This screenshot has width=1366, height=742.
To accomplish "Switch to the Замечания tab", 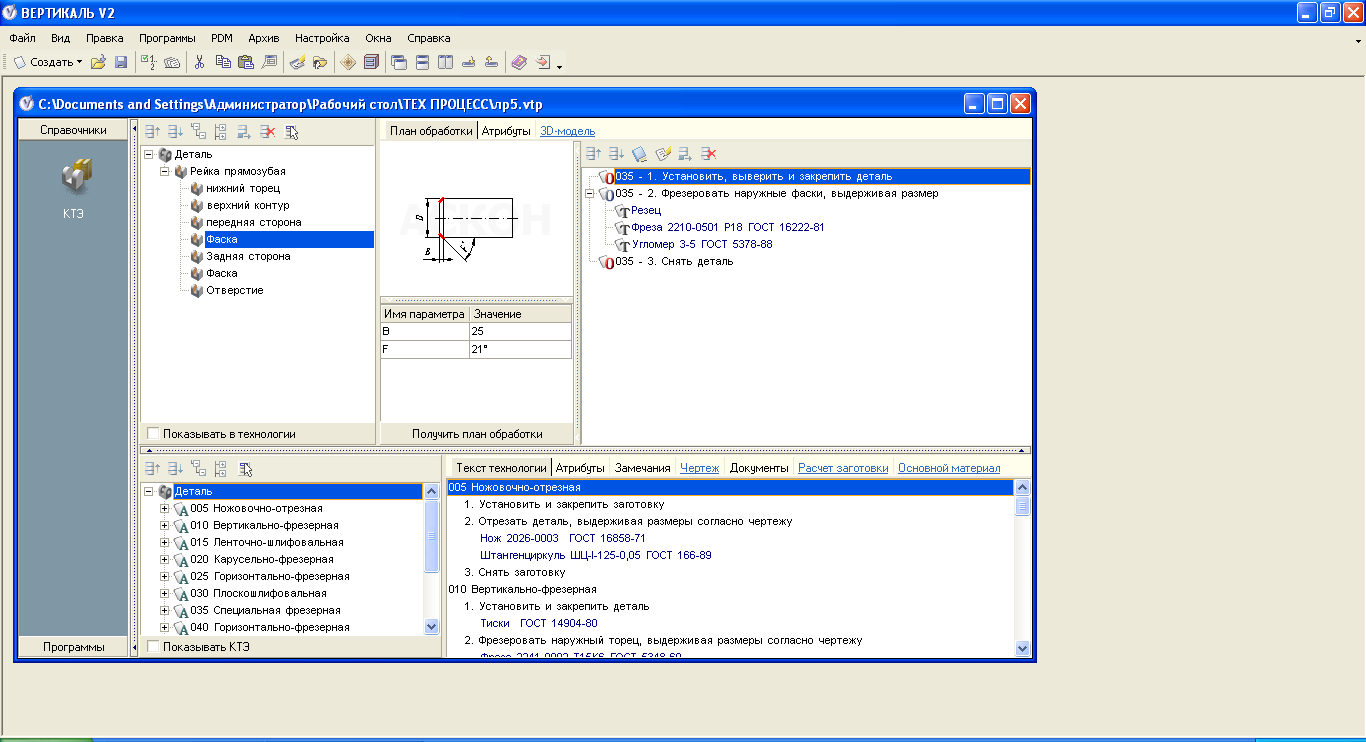I will pos(642,468).
